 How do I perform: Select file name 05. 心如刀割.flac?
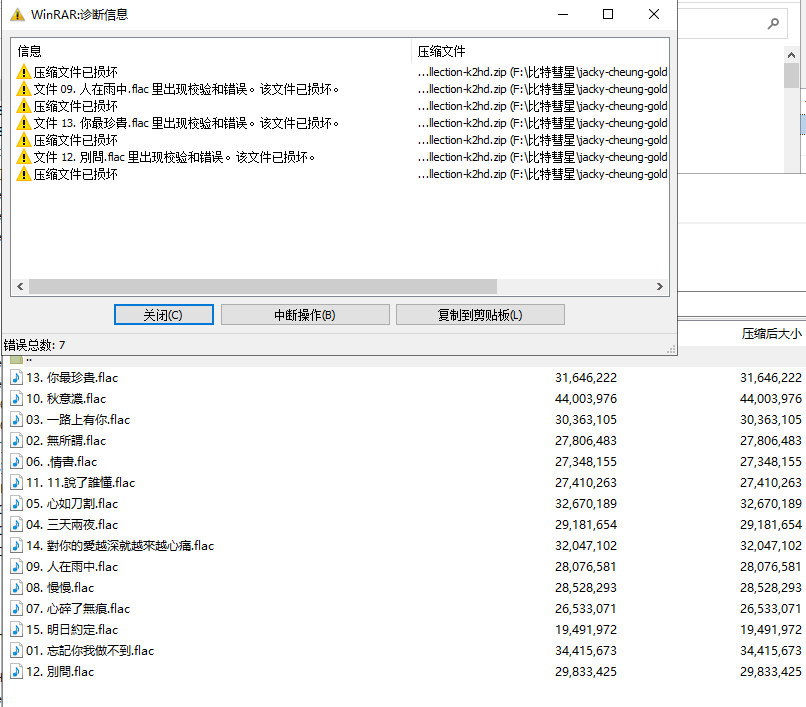click(72, 503)
